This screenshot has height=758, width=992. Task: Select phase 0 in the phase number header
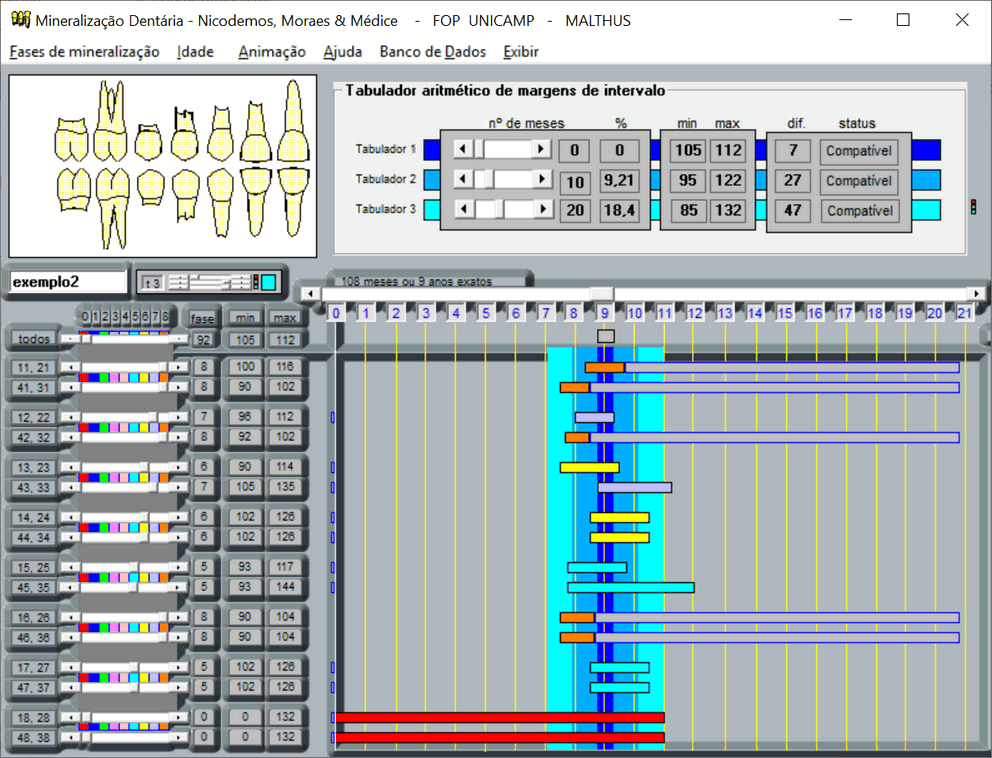point(85,316)
